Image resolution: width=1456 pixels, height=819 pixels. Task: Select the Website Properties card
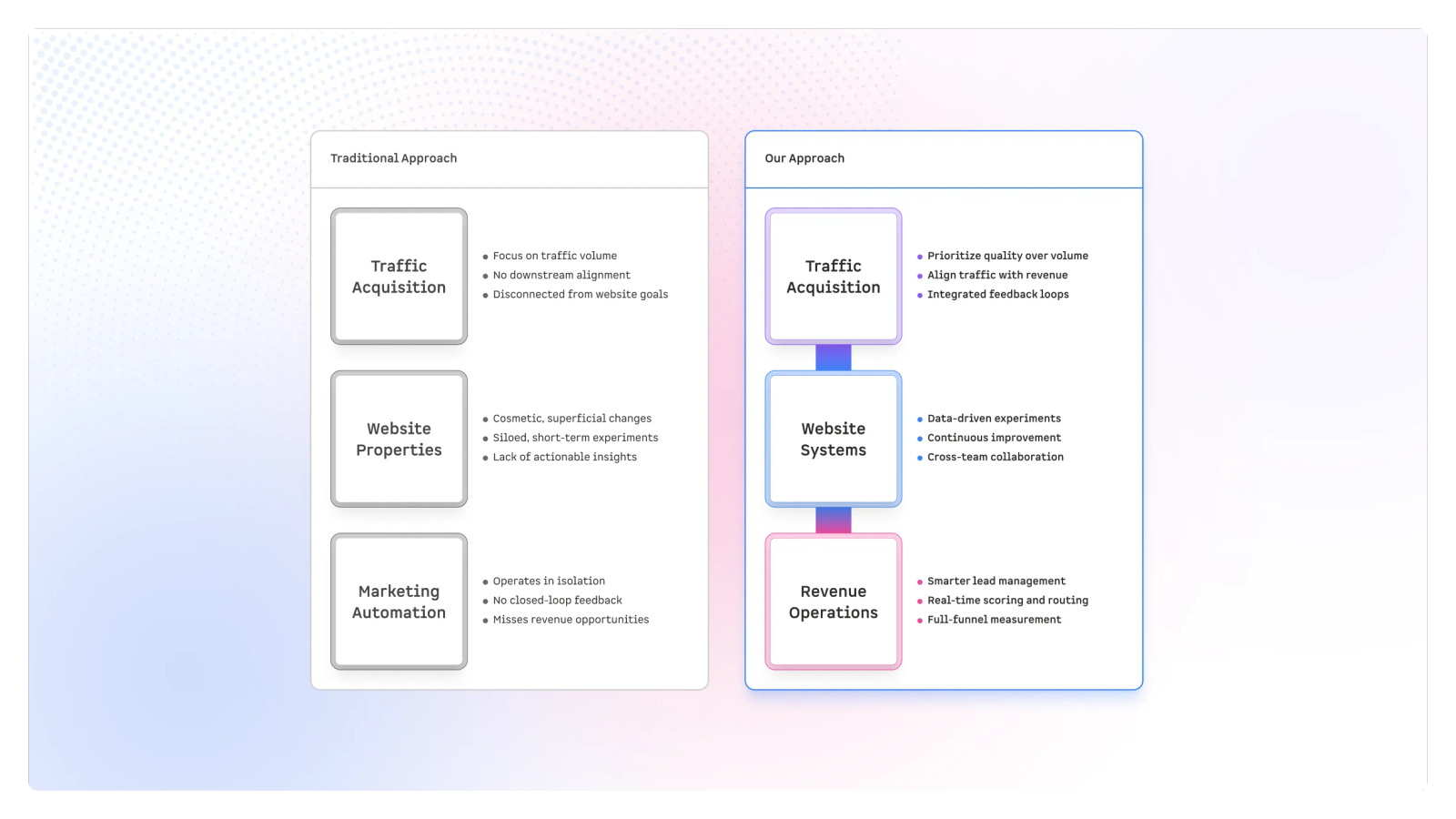[399, 439]
